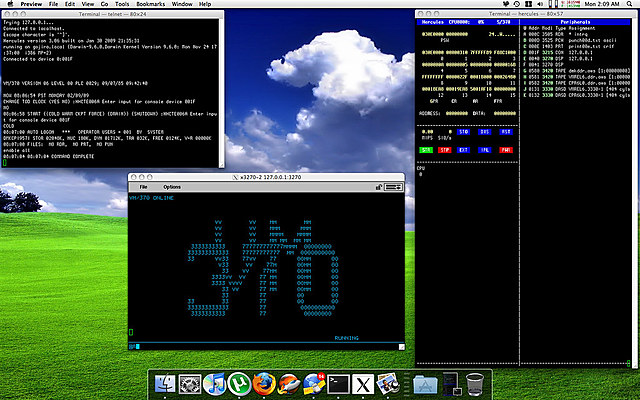This screenshot has width=640, height=400.
Task: Open Firefox browser in the dock
Action: (x=264, y=384)
